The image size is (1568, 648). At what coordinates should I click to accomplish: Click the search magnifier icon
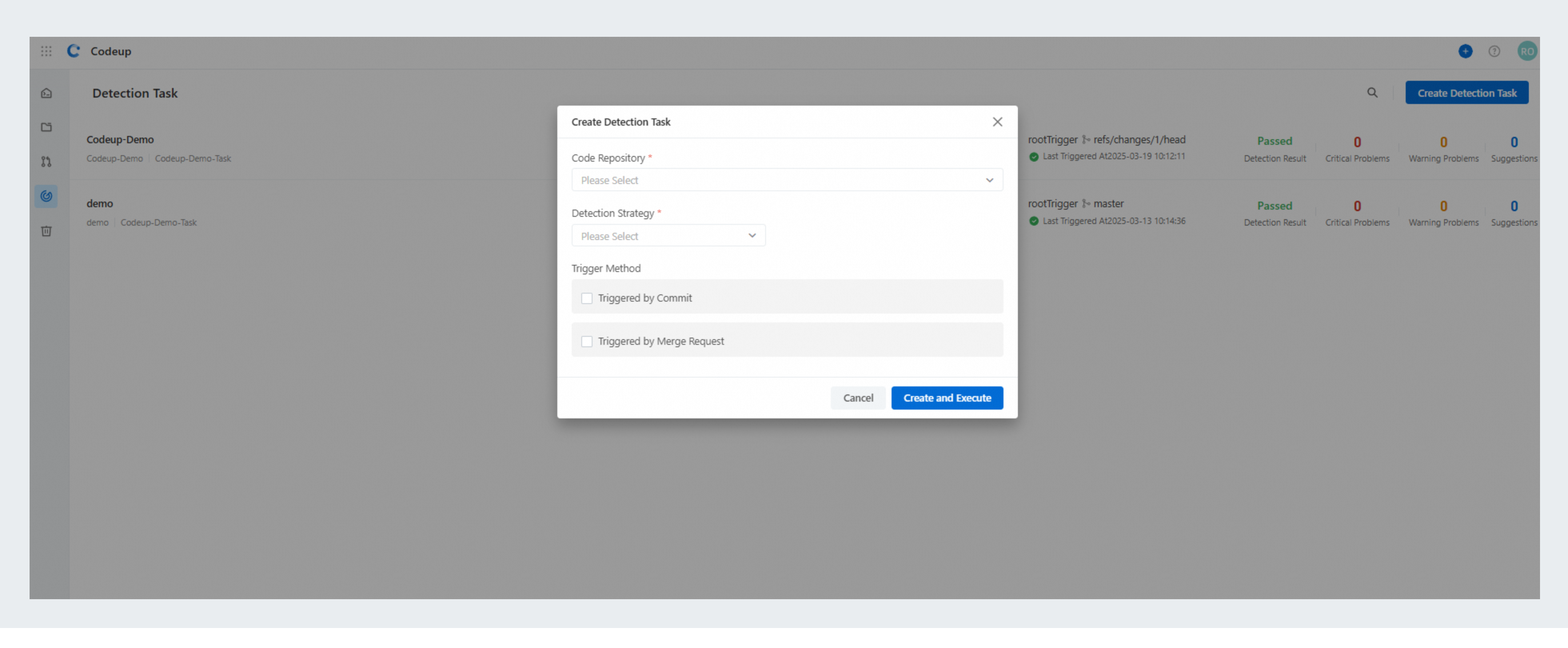point(1372,92)
